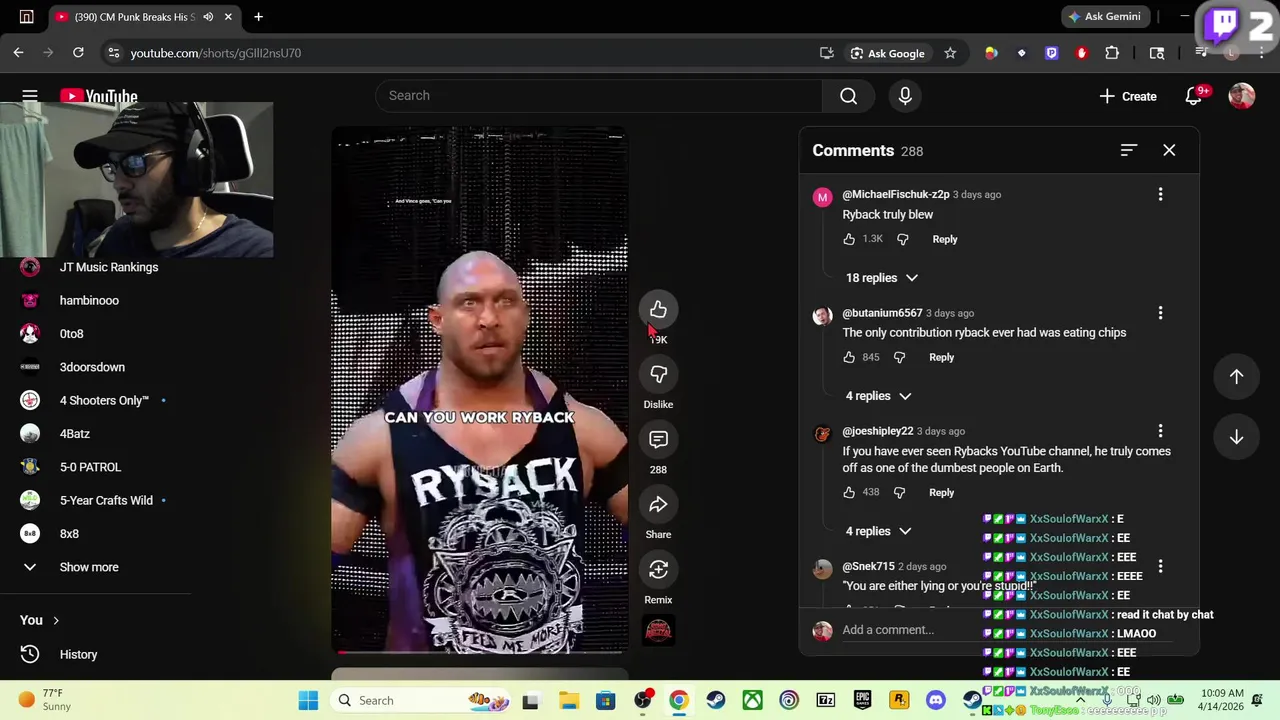Go back in browser

pos(18,53)
